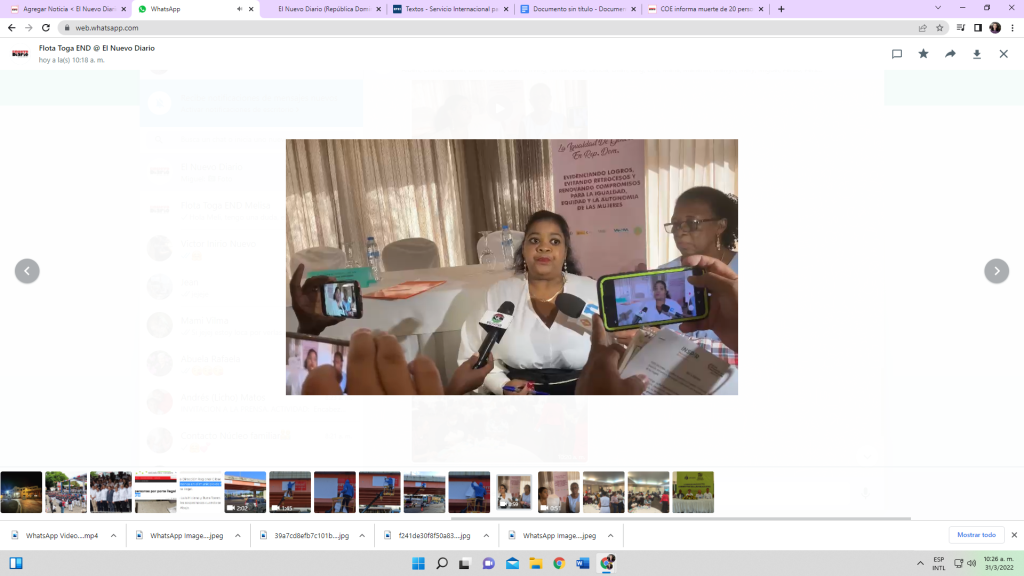
Task: Expand options for f241de30f8f50a83 jpg download
Action: (x=486, y=535)
